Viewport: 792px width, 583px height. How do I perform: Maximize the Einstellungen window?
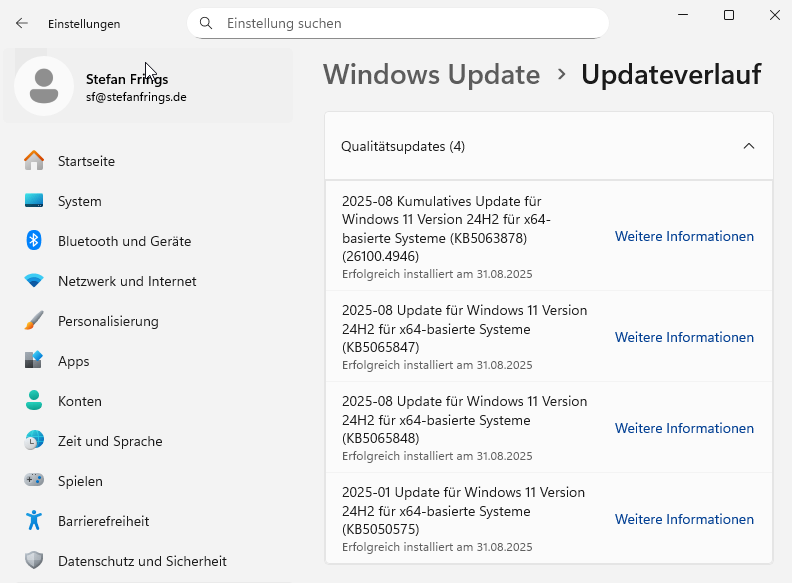(728, 15)
